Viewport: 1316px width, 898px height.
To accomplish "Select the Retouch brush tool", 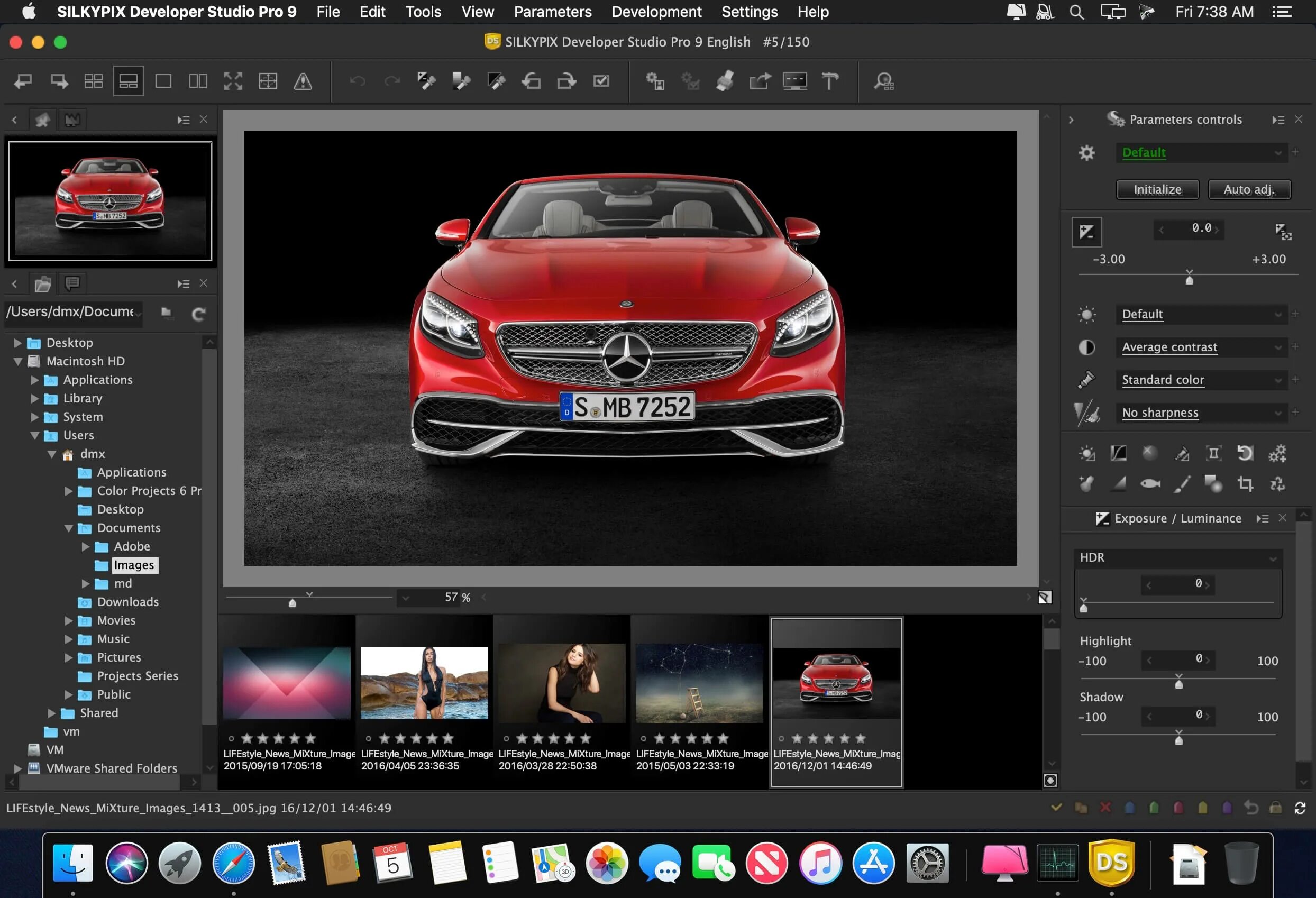I will 1182,484.
